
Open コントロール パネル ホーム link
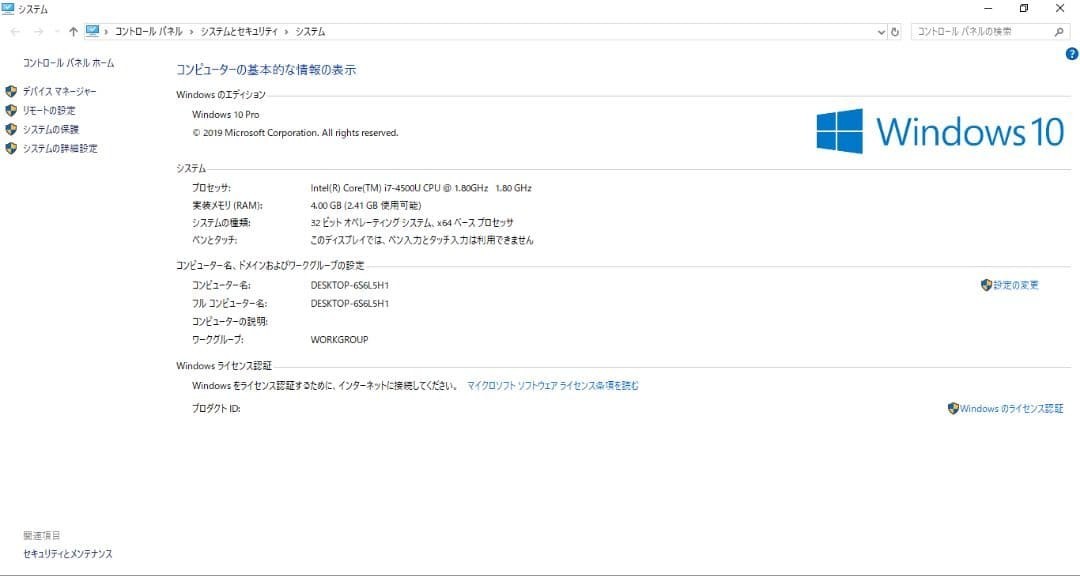(68, 63)
